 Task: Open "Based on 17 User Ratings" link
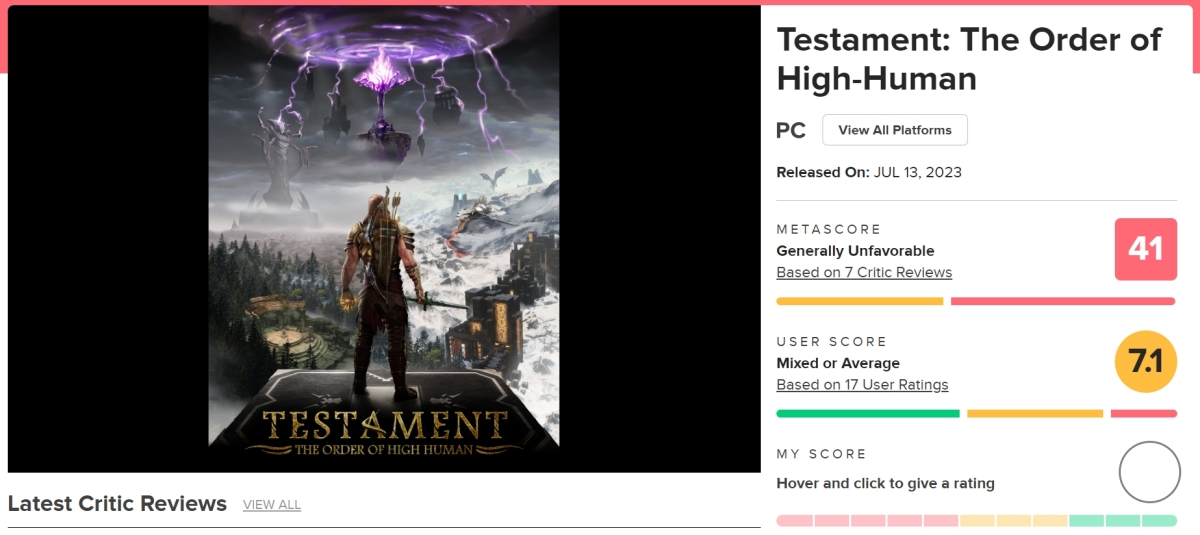(862, 384)
